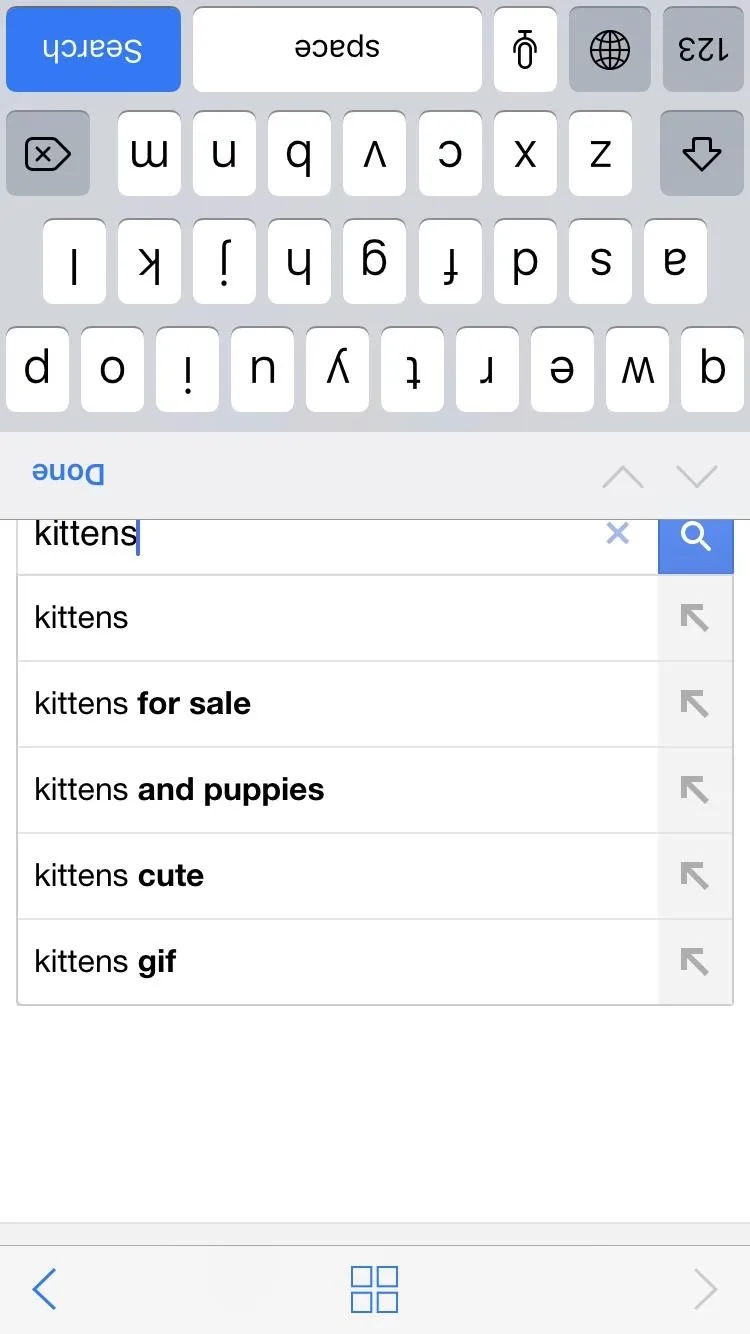Fill search with "kittens for sale" arrow
This screenshot has width=750, height=1334.
694,704
